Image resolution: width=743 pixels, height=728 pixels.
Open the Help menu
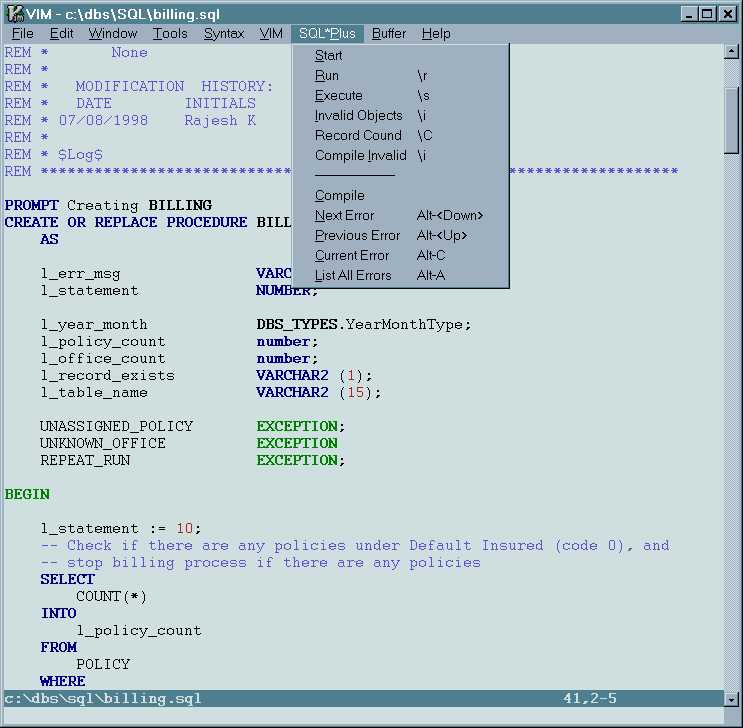436,33
